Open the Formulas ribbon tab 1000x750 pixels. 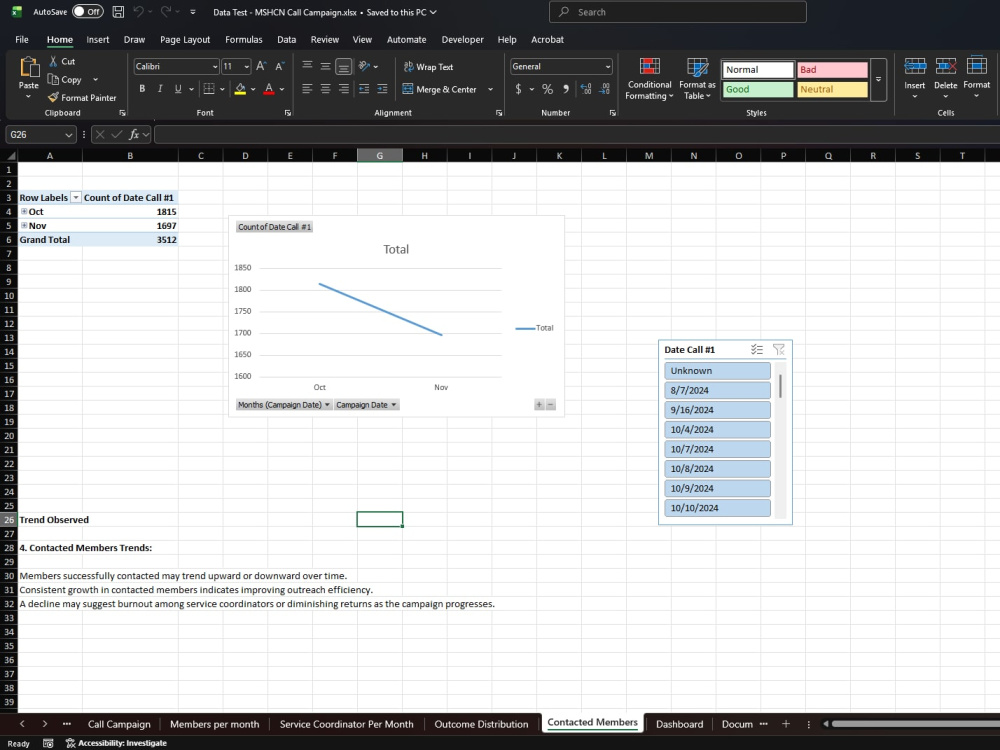click(244, 40)
